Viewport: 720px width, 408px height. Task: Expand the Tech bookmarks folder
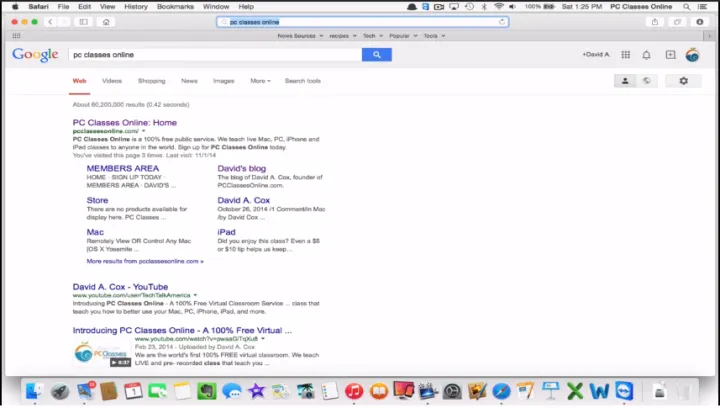point(373,35)
